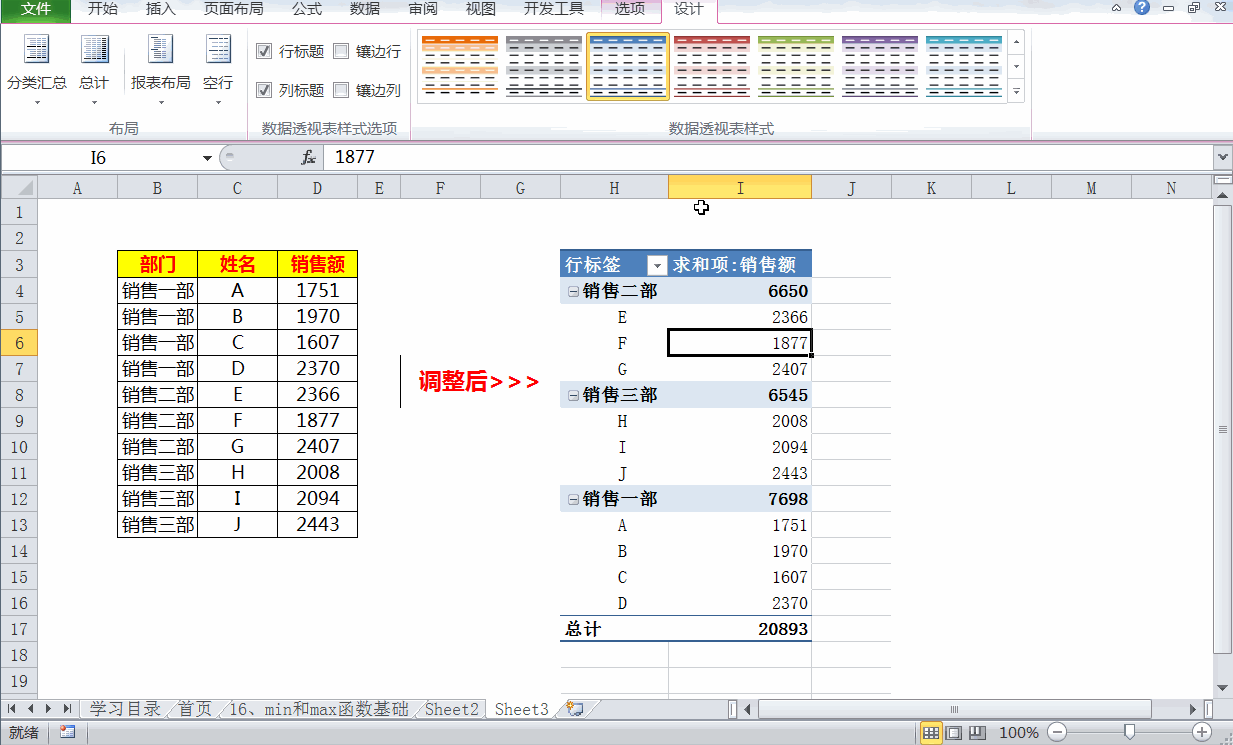Viewport: 1233px width, 745px height.
Task: Go to previous sheet tab navigation arrow
Action: click(x=30, y=709)
